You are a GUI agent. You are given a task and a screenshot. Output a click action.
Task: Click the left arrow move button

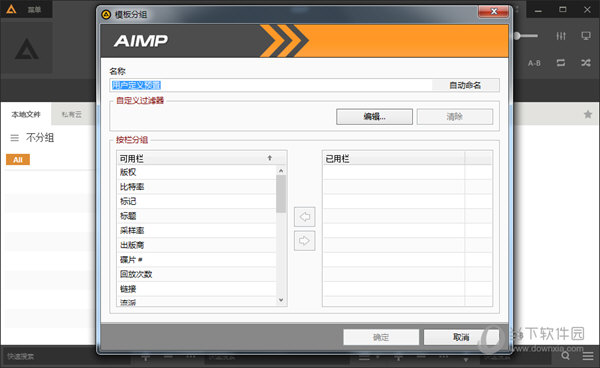(305, 217)
